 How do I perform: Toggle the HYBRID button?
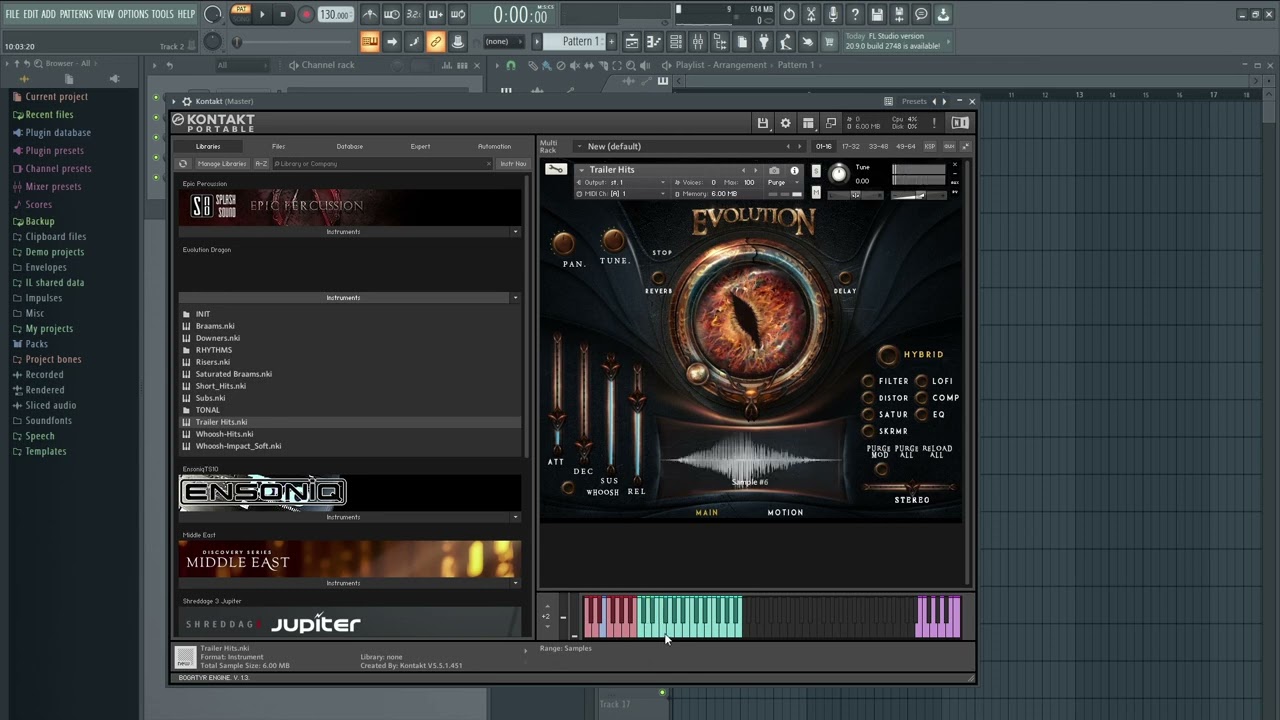[x=888, y=354]
